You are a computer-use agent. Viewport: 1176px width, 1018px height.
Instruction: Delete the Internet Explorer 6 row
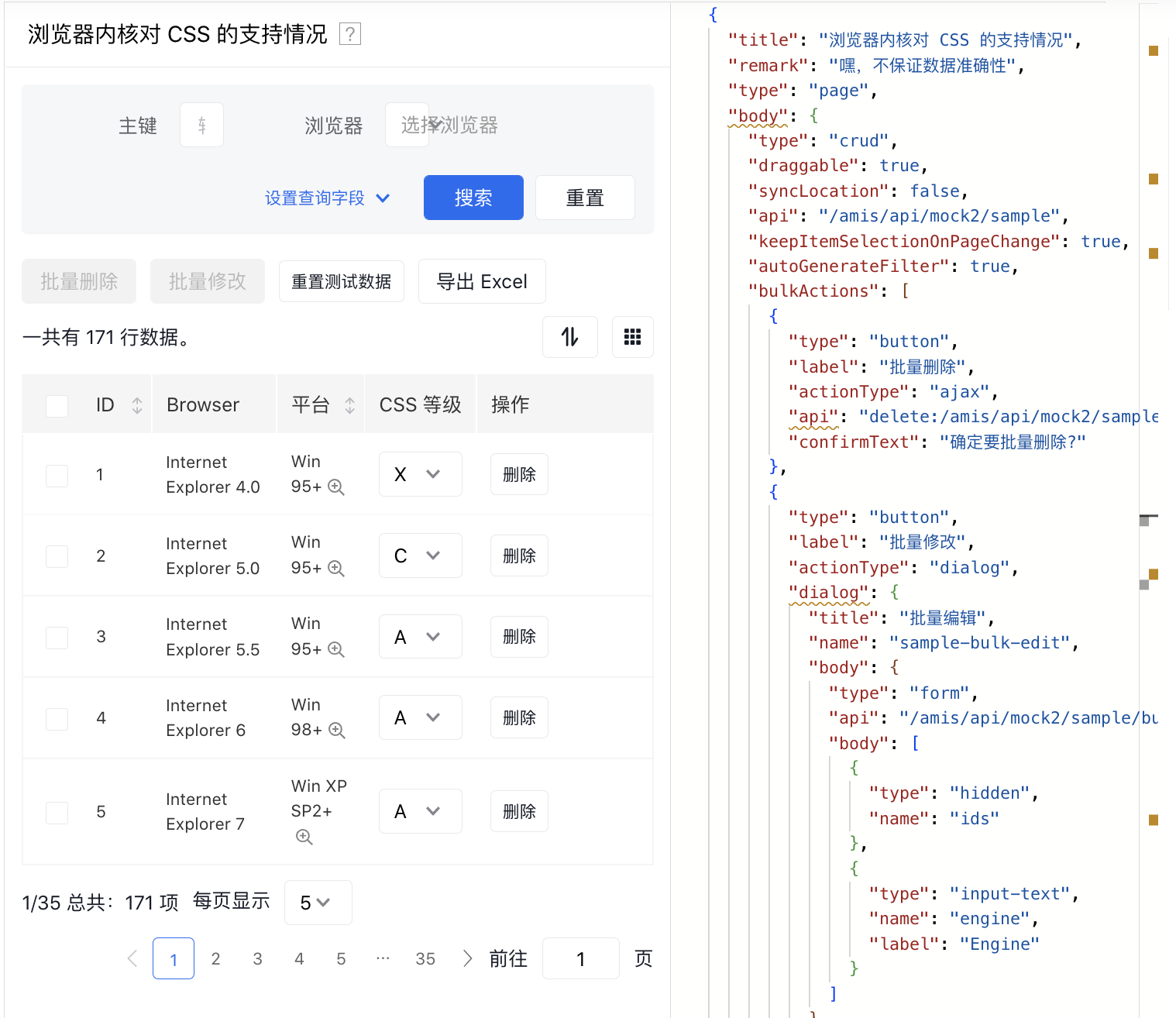coord(519,717)
